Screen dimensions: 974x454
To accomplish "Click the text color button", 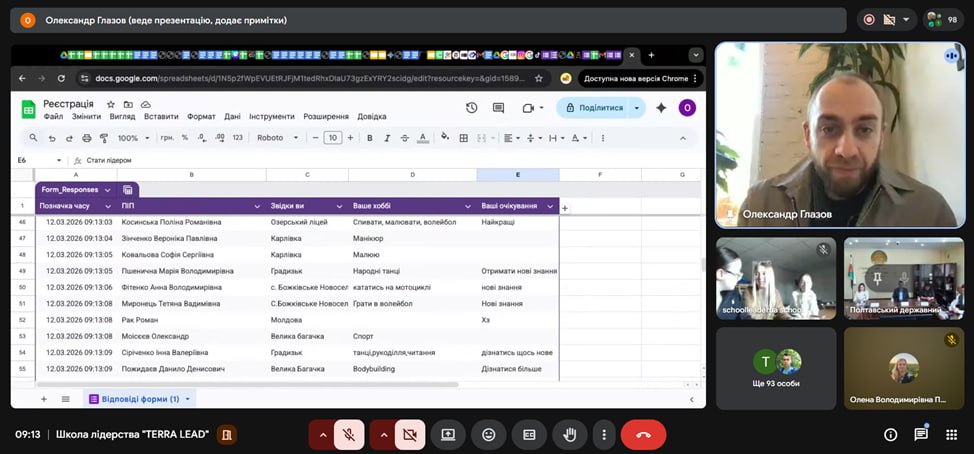I will pos(421,138).
